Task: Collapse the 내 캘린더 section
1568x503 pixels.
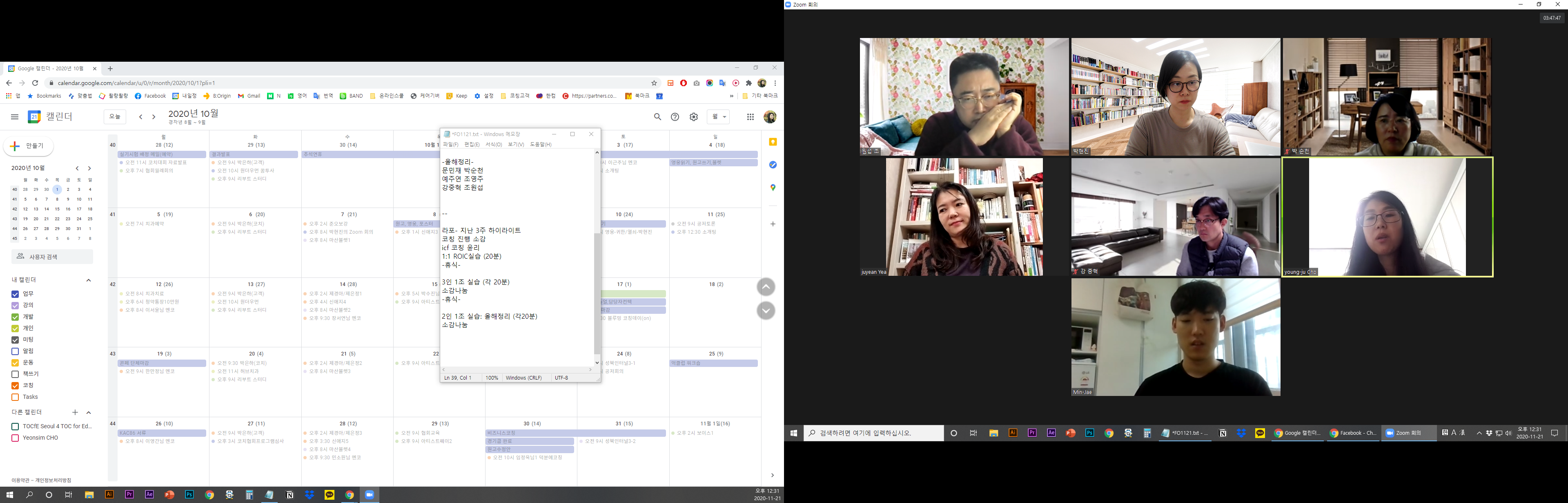Action: (x=88, y=280)
